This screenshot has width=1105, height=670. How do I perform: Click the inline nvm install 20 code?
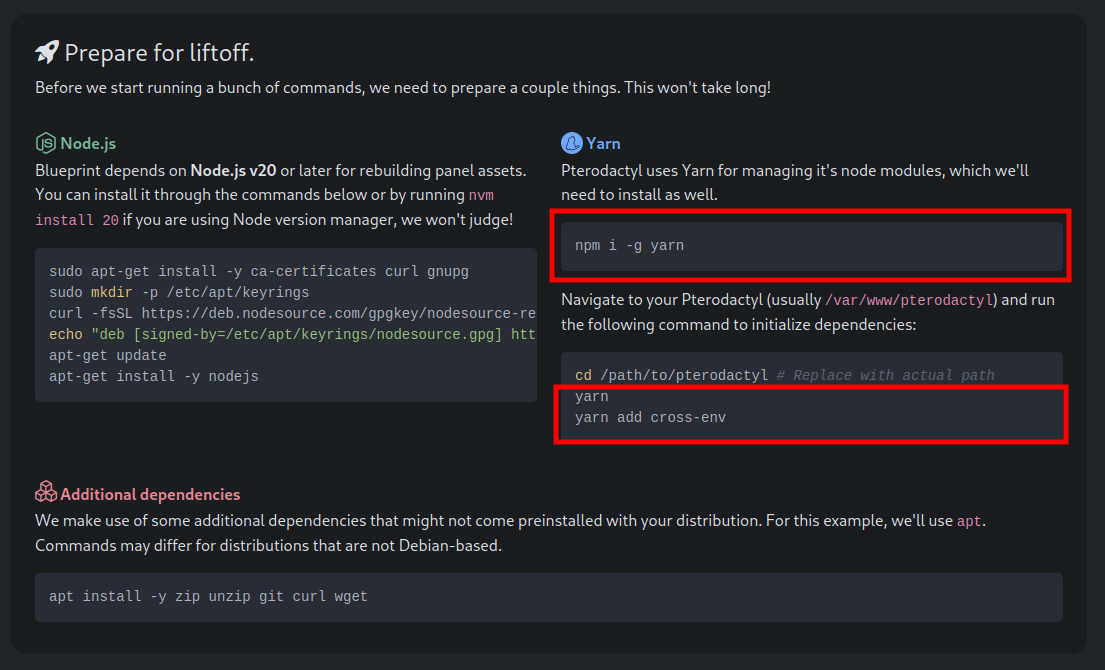point(264,208)
